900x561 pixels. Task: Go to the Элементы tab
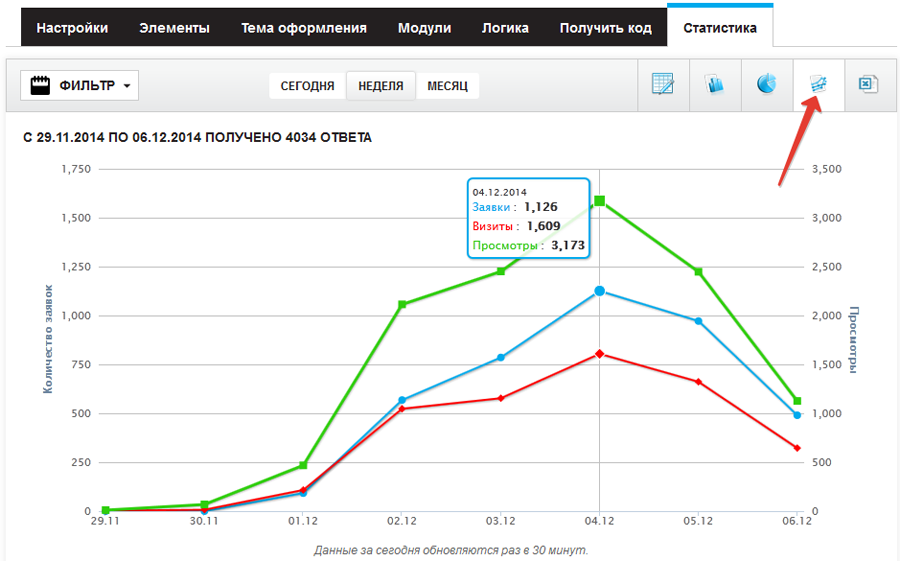[175, 28]
